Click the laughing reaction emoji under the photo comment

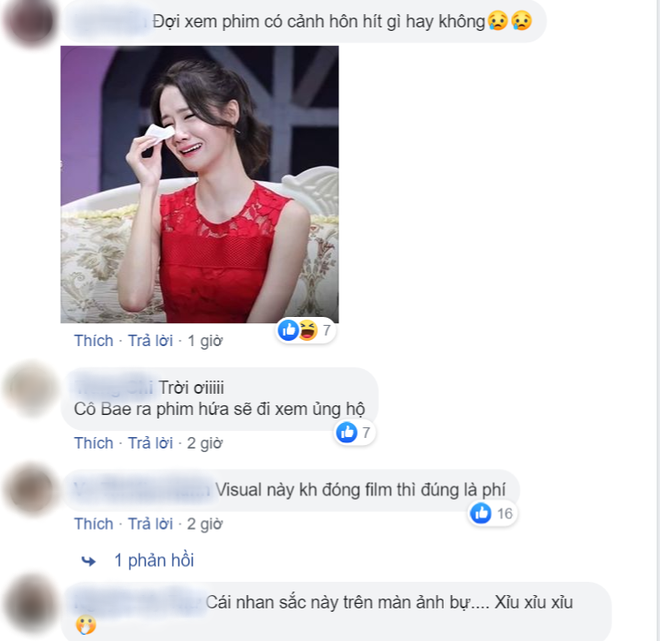point(308,330)
